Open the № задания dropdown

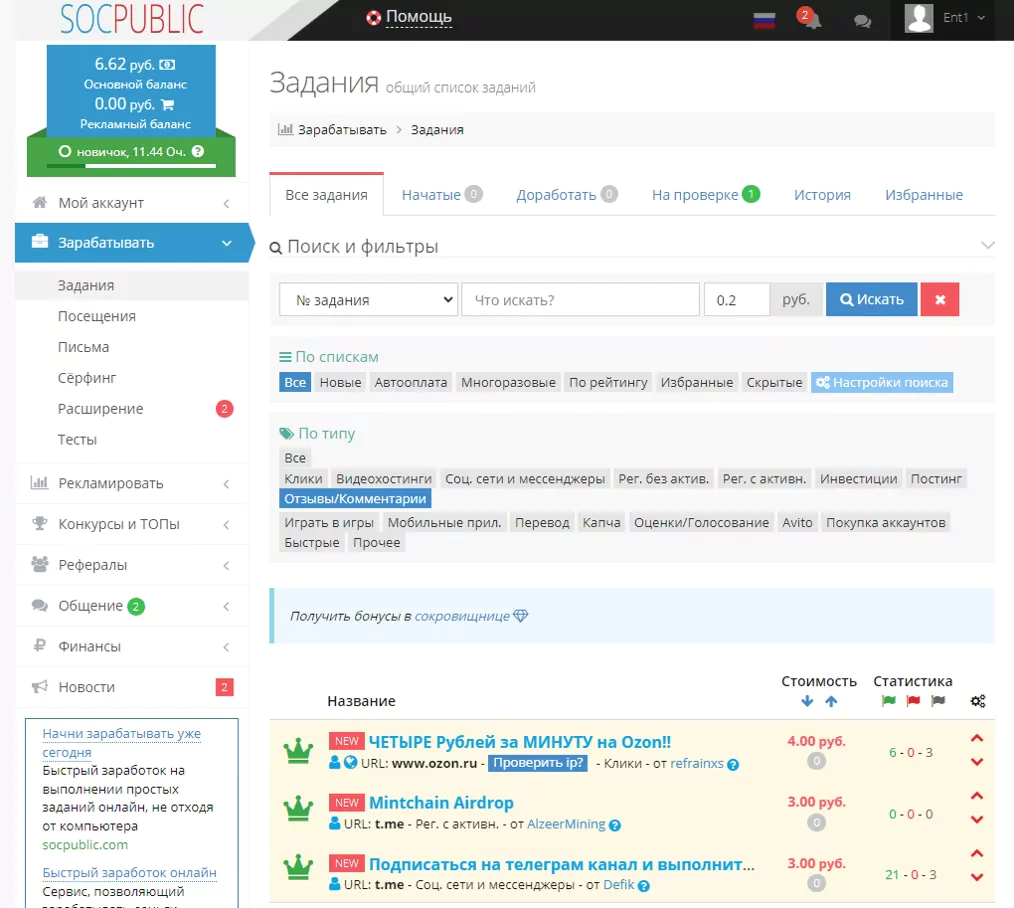point(369,299)
